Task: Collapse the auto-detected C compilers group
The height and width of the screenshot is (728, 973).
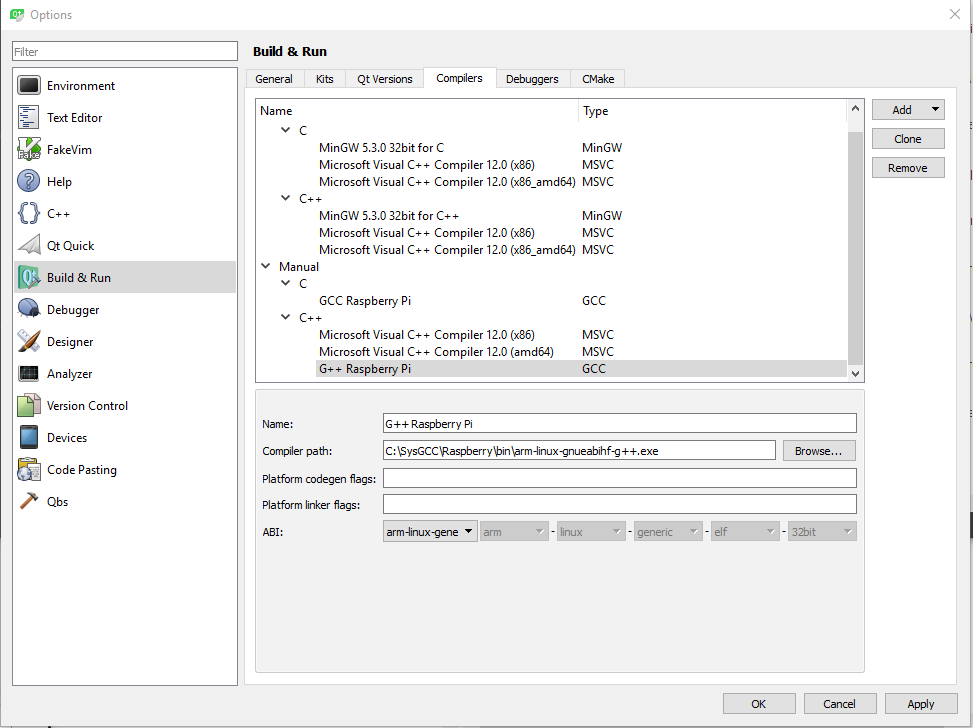Action: pos(285,130)
